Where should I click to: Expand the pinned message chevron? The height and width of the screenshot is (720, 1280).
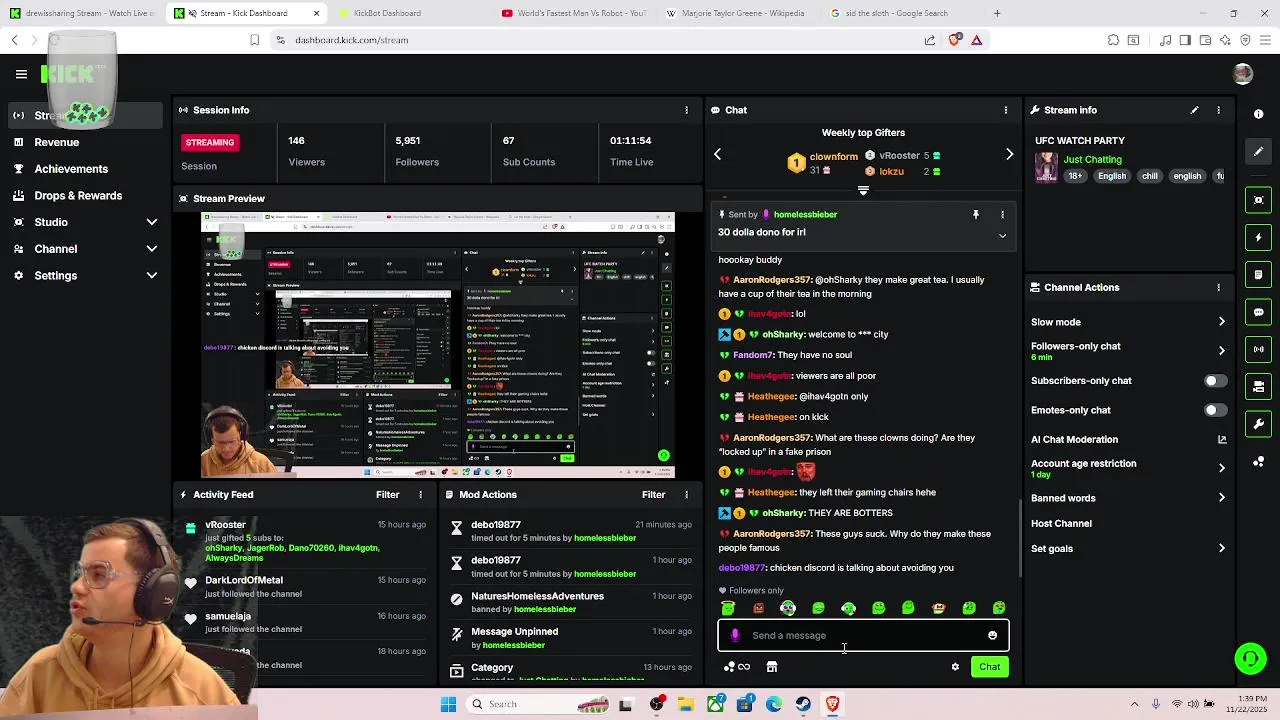(1002, 236)
